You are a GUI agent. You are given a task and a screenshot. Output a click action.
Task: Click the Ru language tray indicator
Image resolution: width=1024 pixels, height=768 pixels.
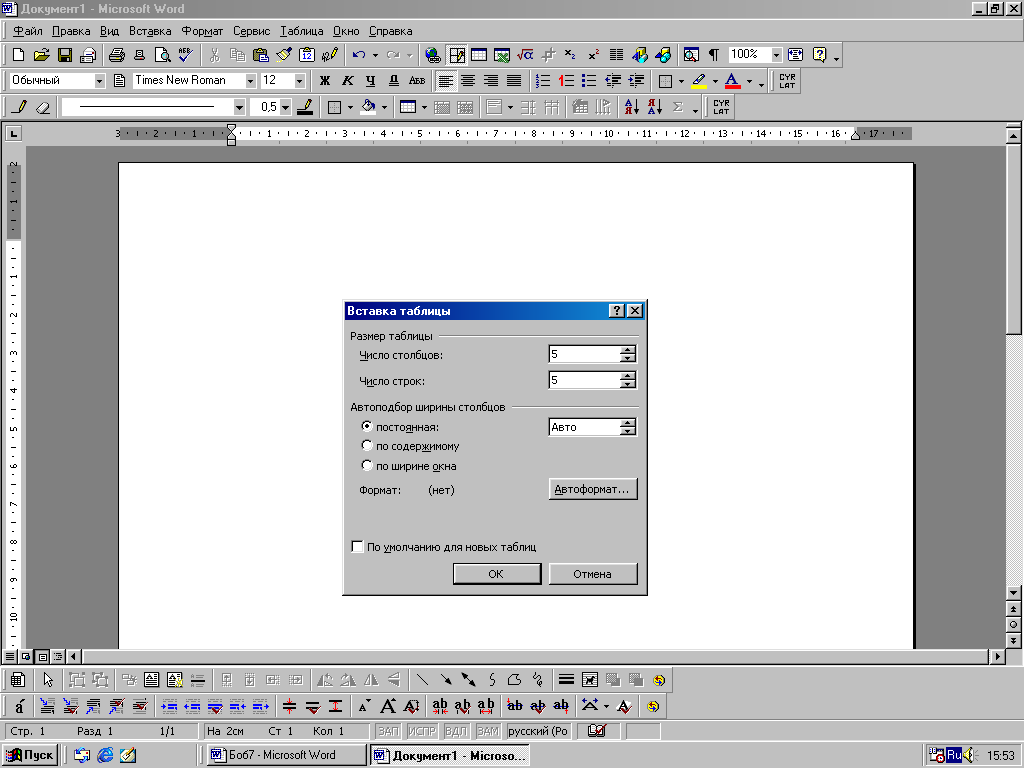coord(954,756)
